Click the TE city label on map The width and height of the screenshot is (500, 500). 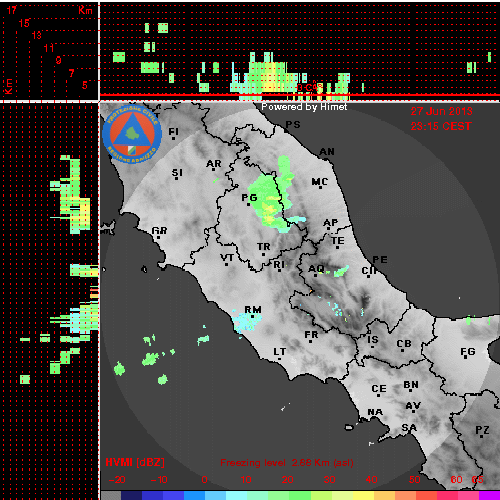pos(338,240)
